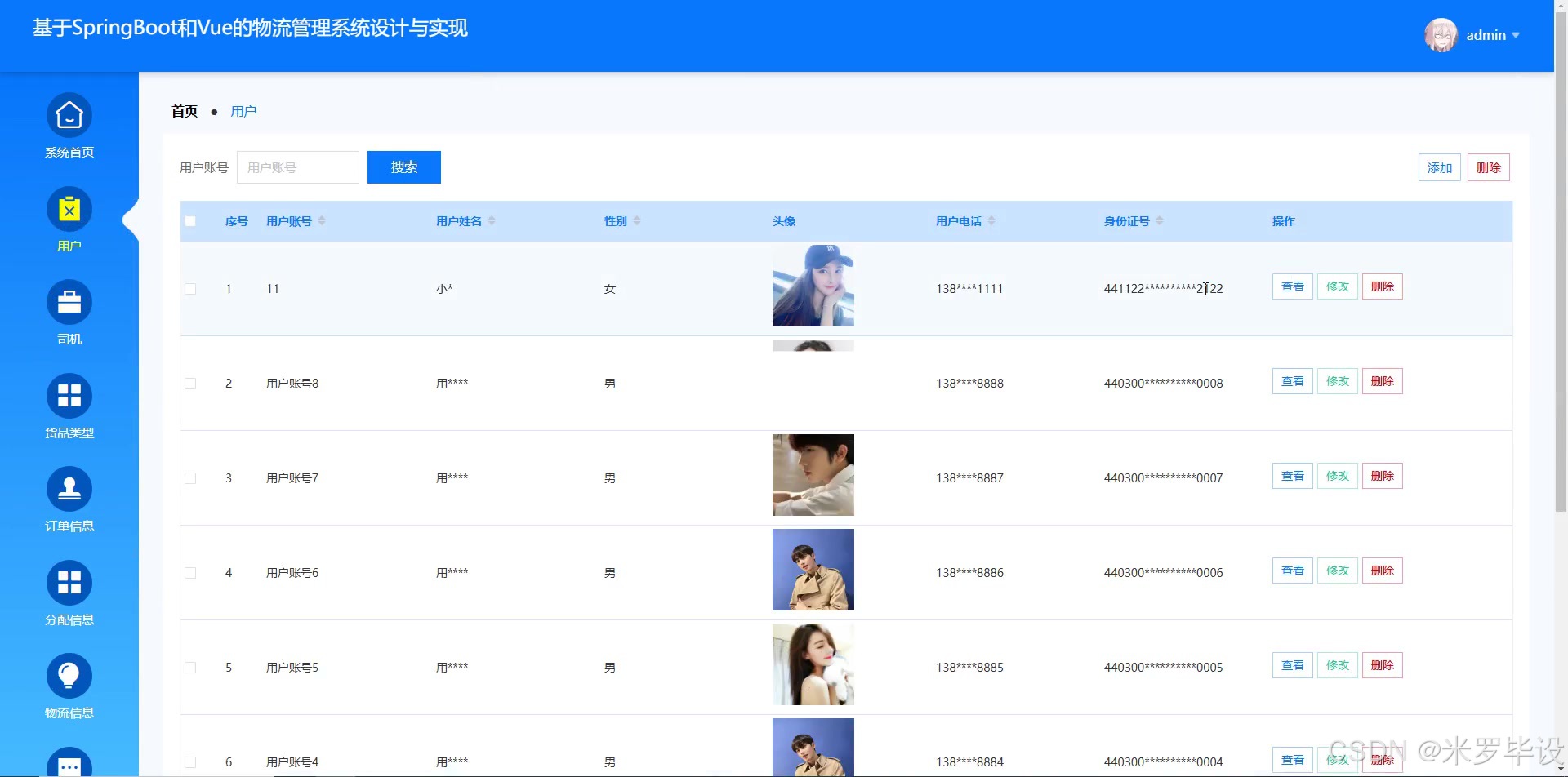The image size is (1568, 777).
Task: Click the 头像 column header
Action: click(784, 221)
